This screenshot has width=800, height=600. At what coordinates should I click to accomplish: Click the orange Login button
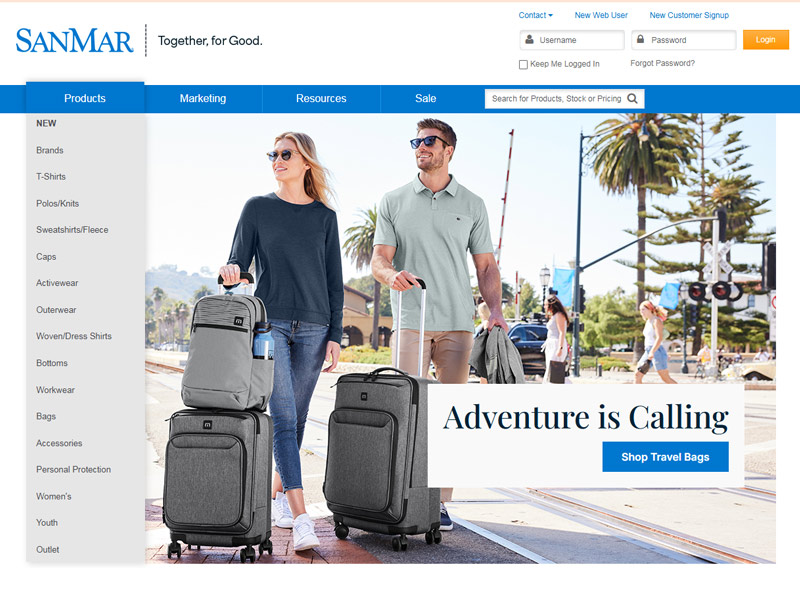(766, 40)
